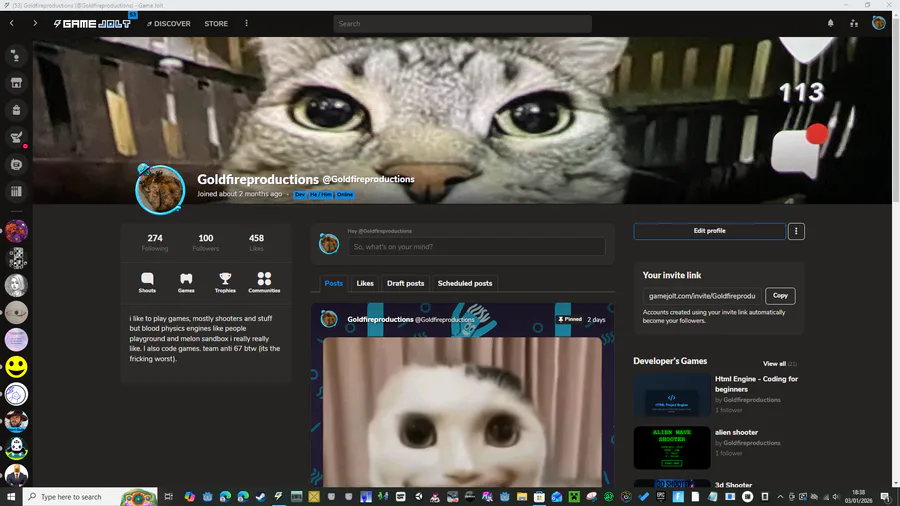Image resolution: width=900 pixels, height=506 pixels.
Task: Open Task View in taskbar
Action: pos(169,497)
